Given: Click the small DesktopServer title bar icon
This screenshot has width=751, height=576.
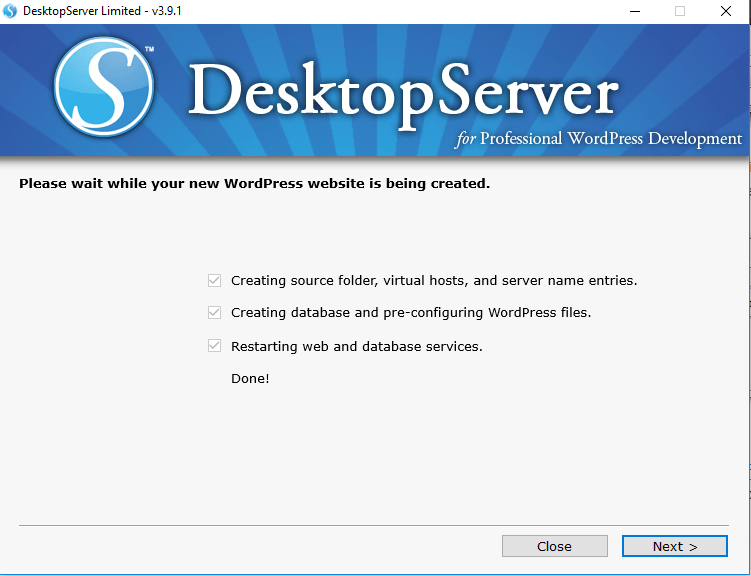Looking at the screenshot, I should (x=11, y=11).
